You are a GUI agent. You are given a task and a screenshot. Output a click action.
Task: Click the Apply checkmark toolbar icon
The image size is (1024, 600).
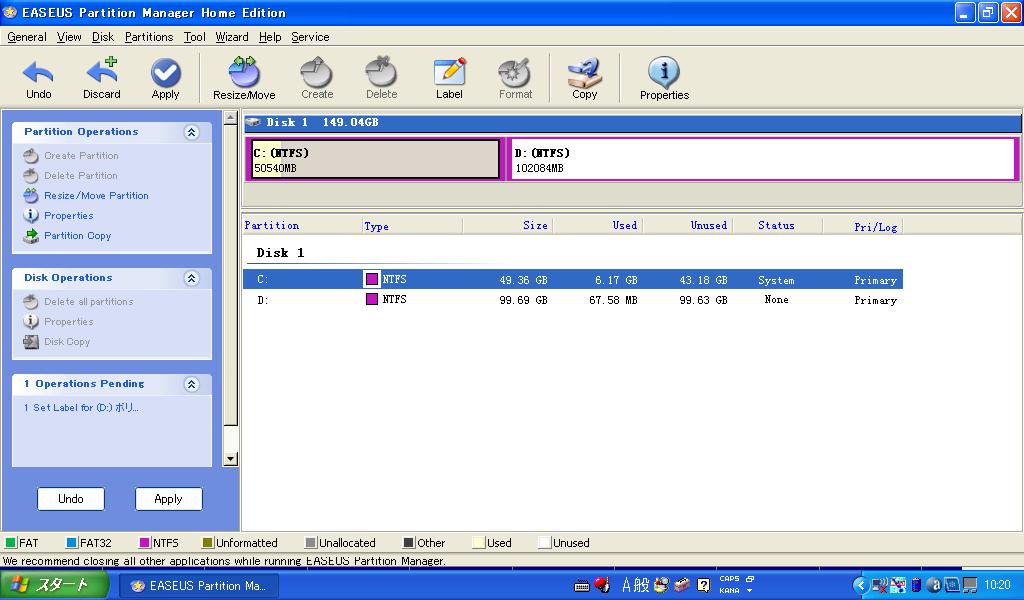[x=165, y=78]
